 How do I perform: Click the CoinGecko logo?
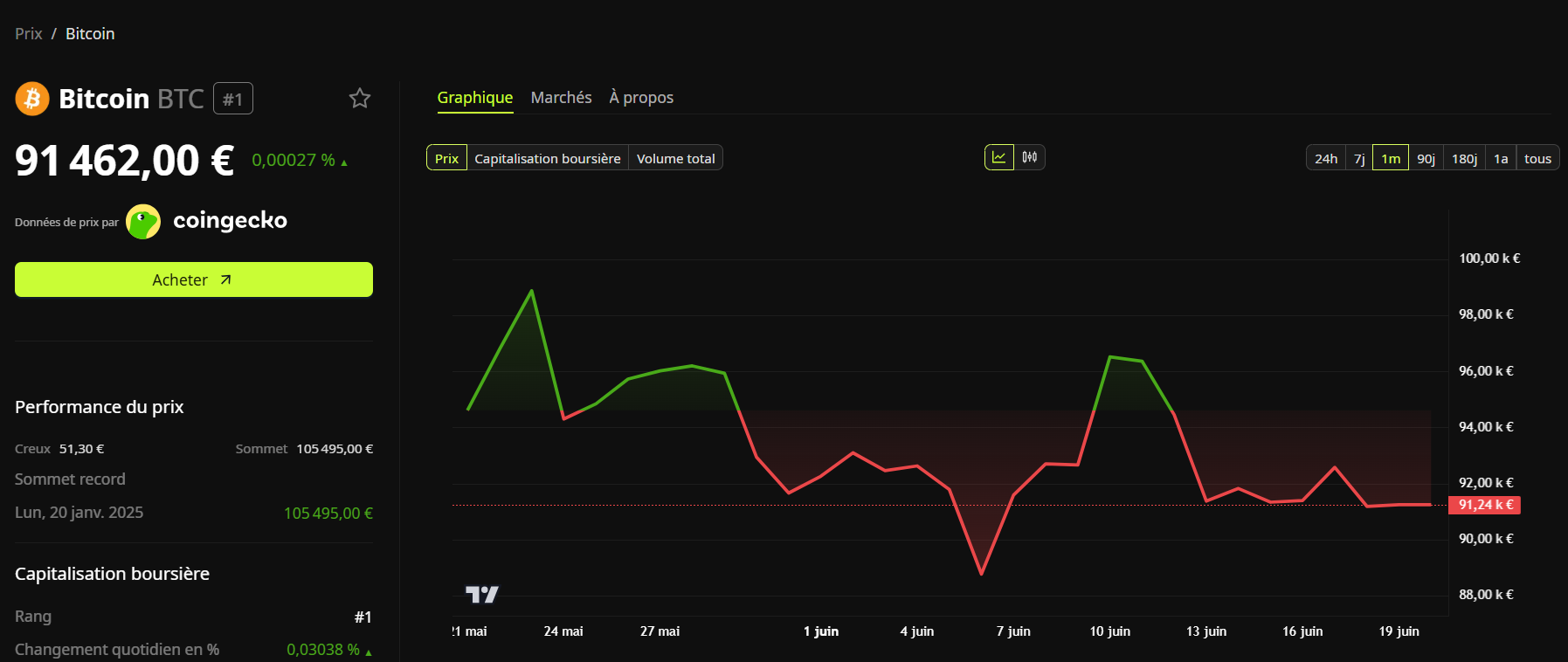207,221
